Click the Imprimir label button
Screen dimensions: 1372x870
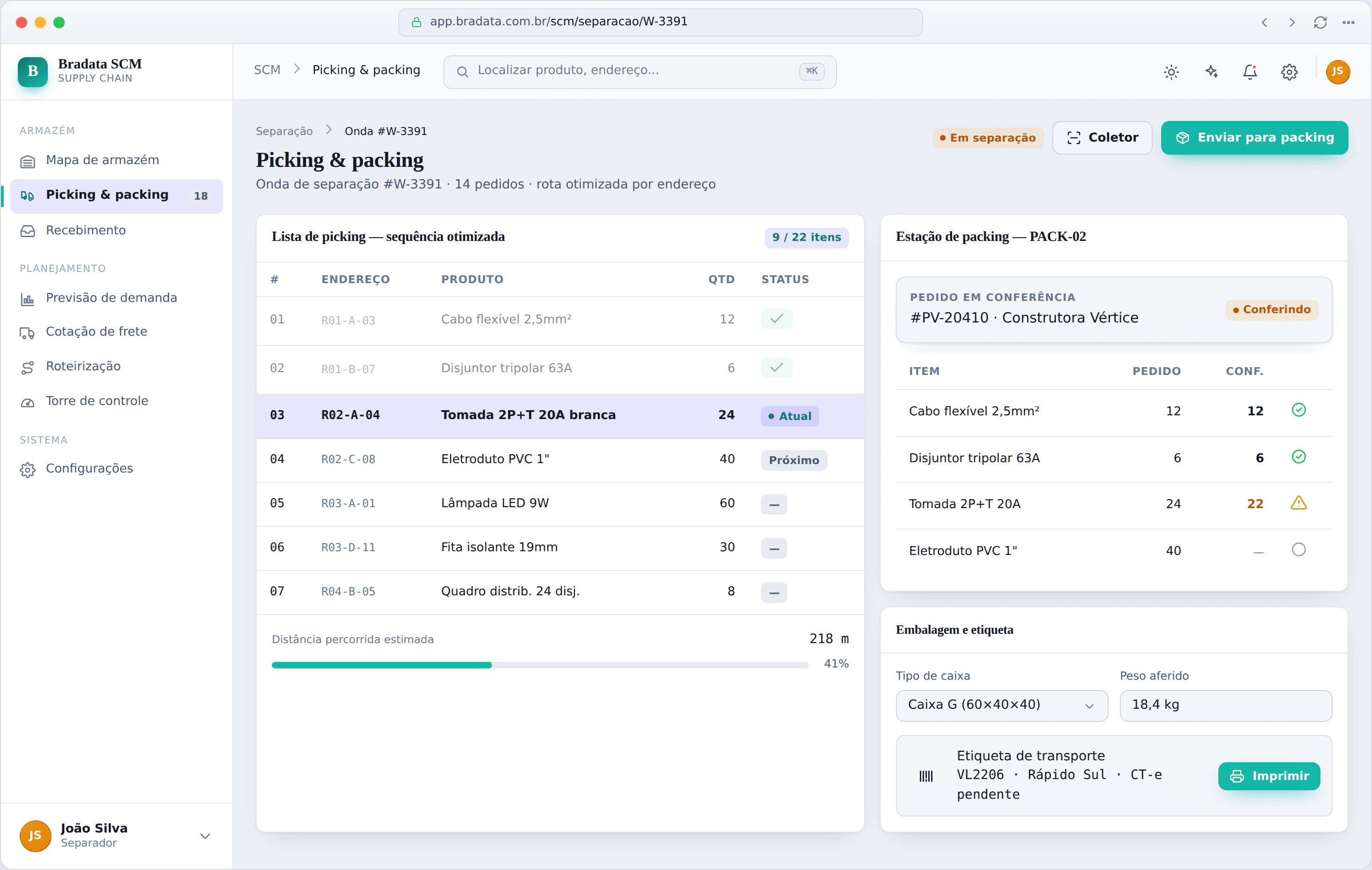(1268, 775)
